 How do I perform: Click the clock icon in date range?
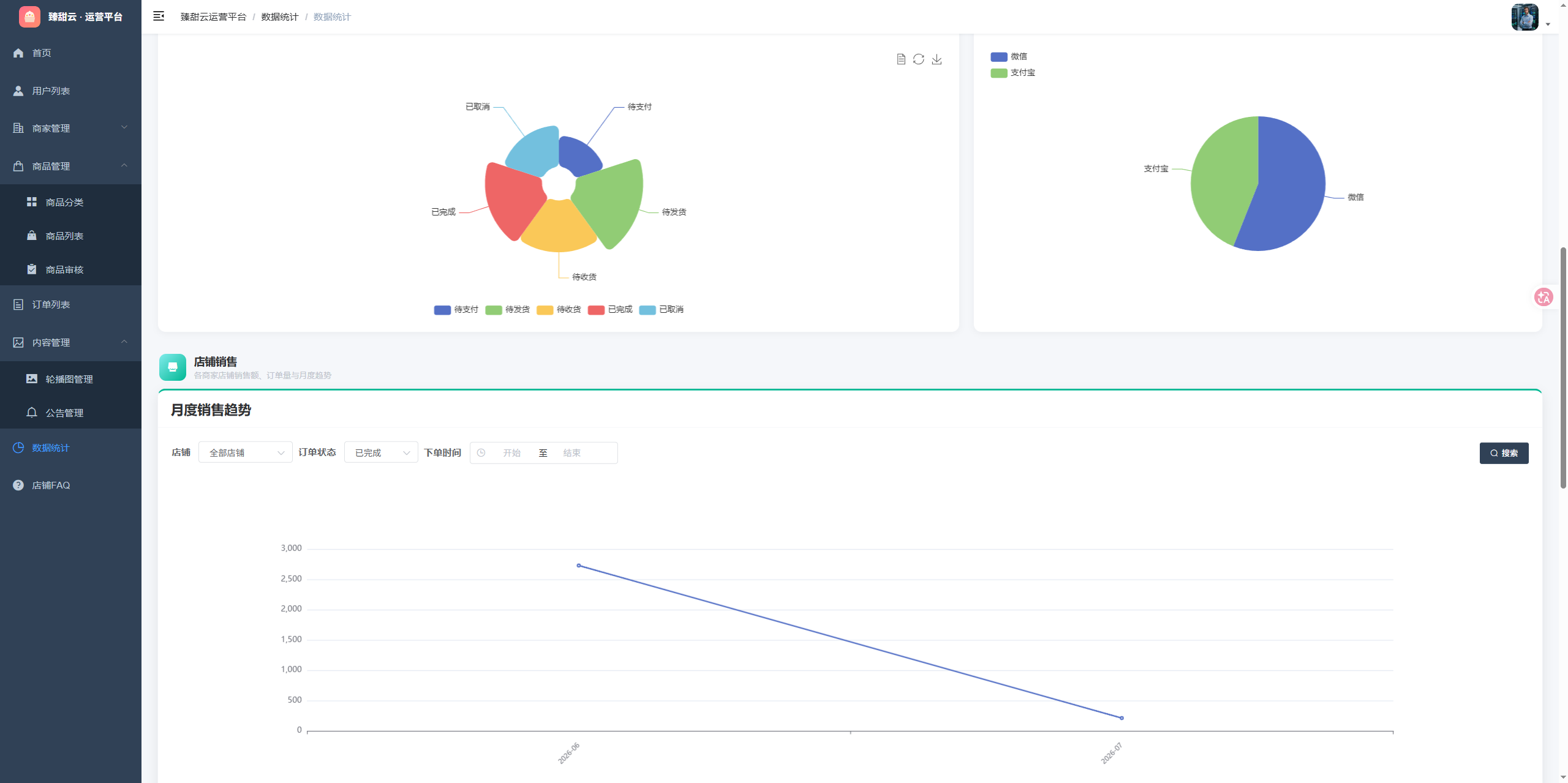click(x=481, y=453)
